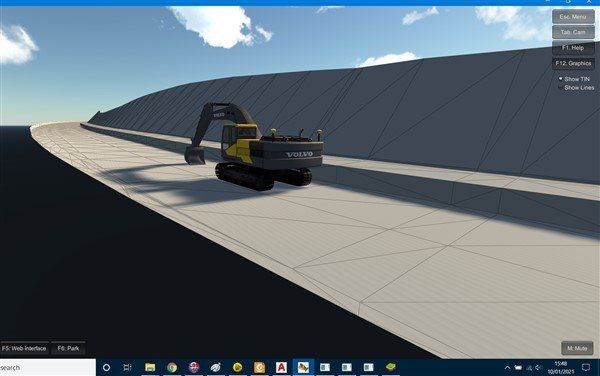Click the F6: Park button
600x376 pixels.
(x=68, y=348)
